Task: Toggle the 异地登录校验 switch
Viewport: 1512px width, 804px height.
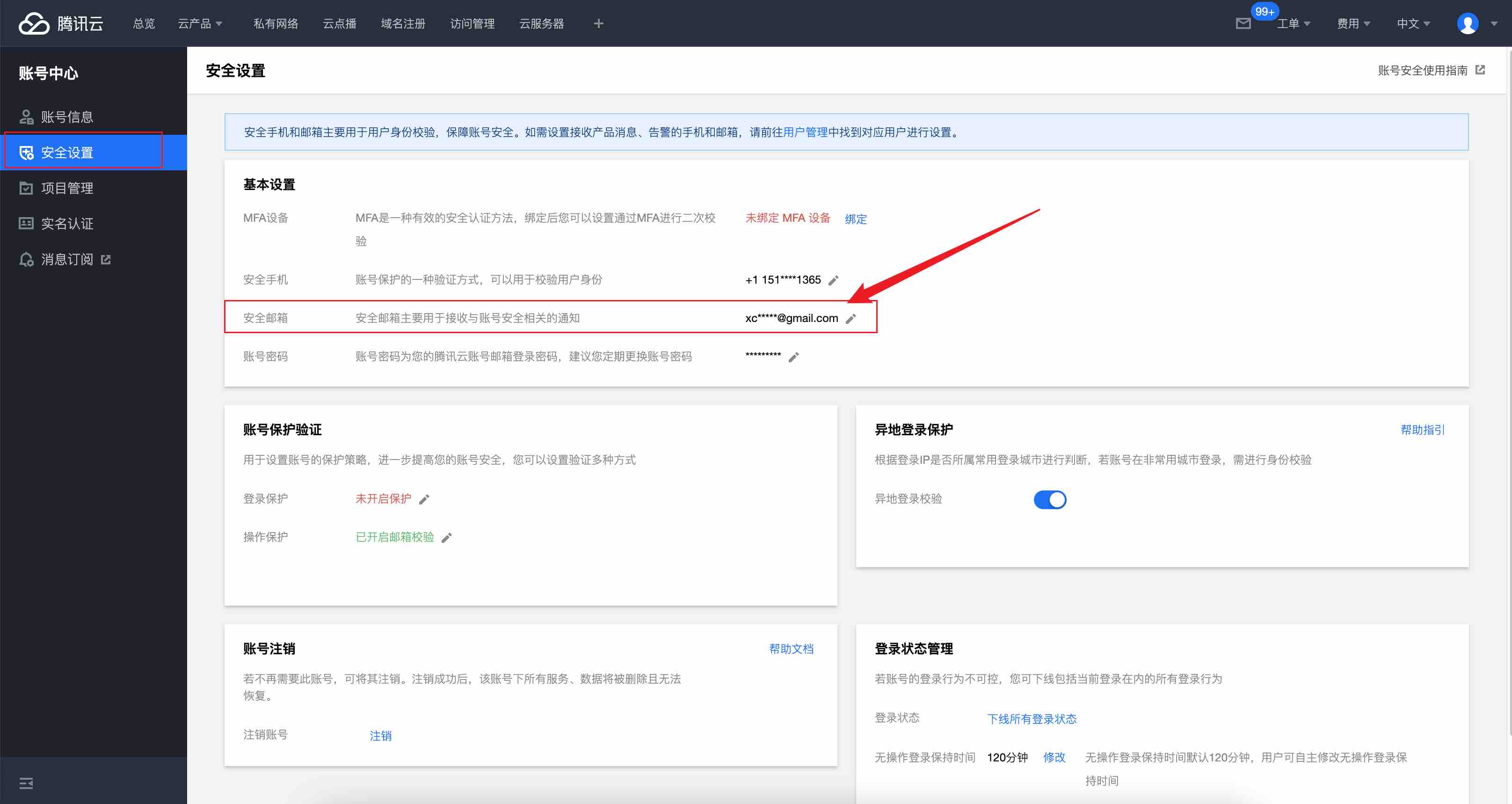Action: coord(1049,499)
